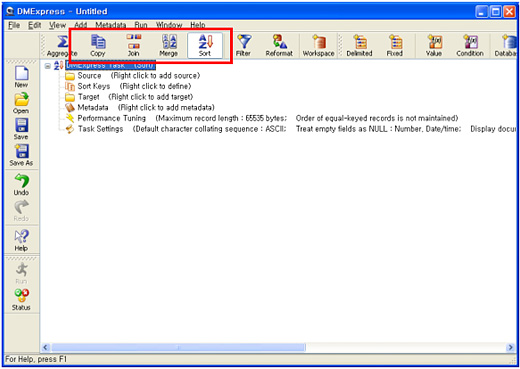Choose the Merge task icon
This screenshot has height=369, width=520.
click(x=169, y=45)
